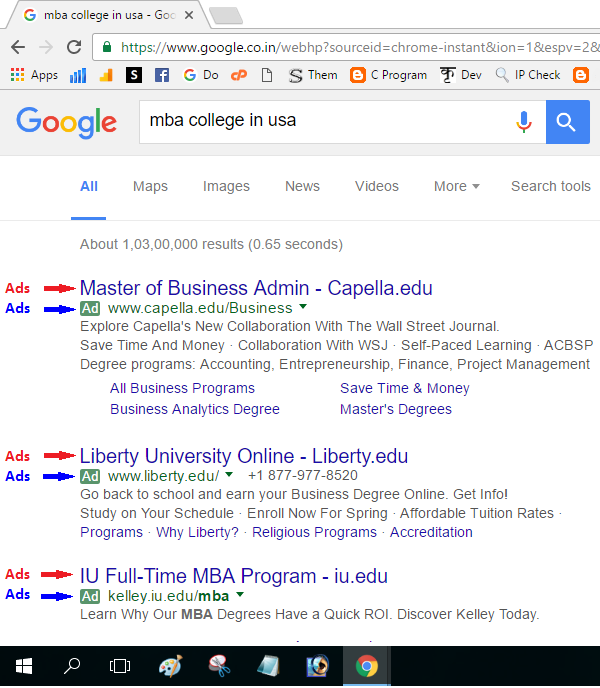Click the 'About 1,03,00,000 results' text
This screenshot has height=688, width=600.
[211, 244]
